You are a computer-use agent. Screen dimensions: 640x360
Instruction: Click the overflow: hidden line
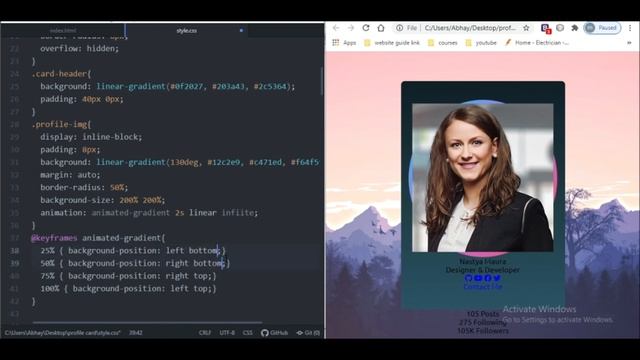click(80, 49)
